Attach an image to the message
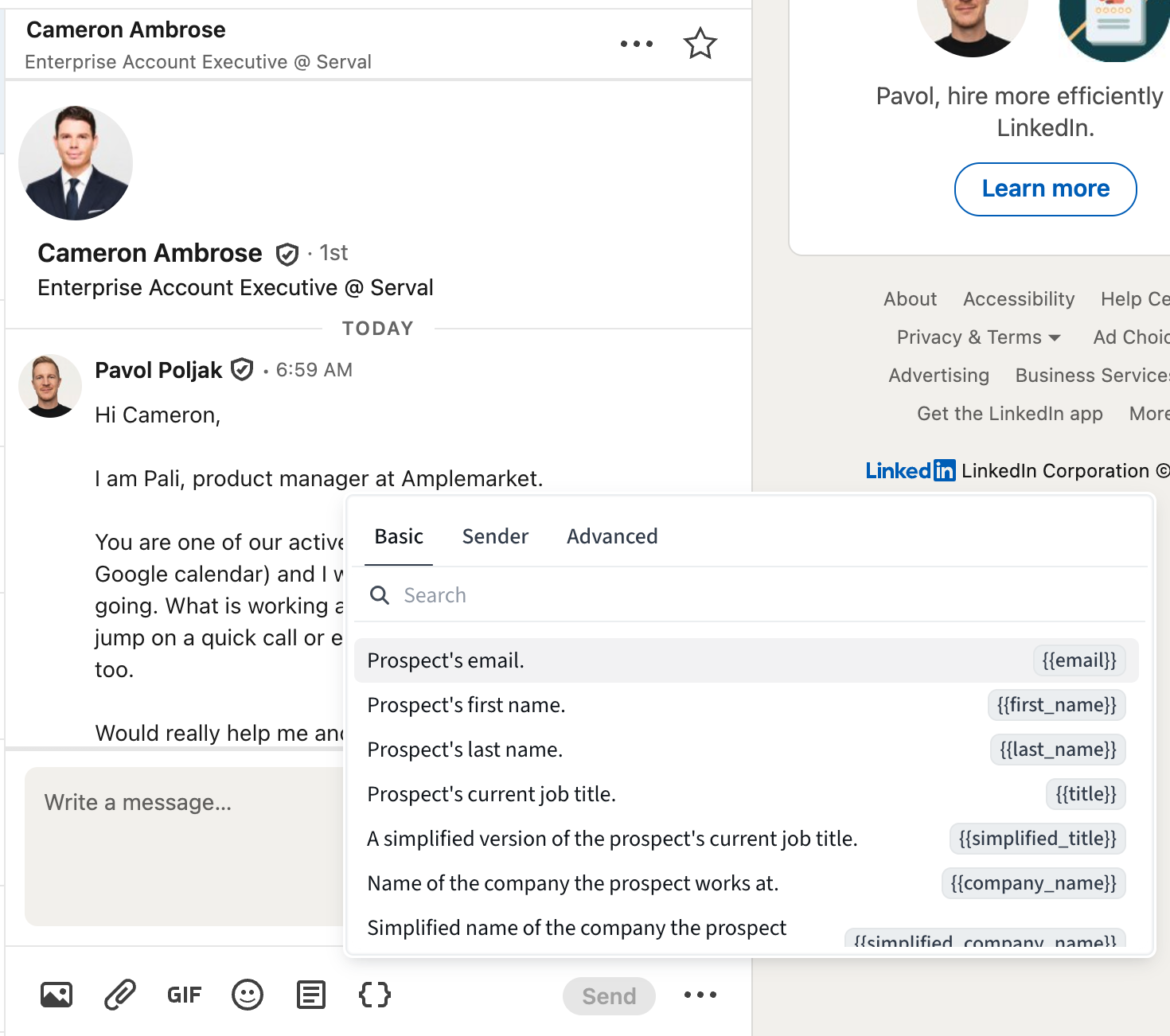Screen dimensions: 1170x1036 57,995
